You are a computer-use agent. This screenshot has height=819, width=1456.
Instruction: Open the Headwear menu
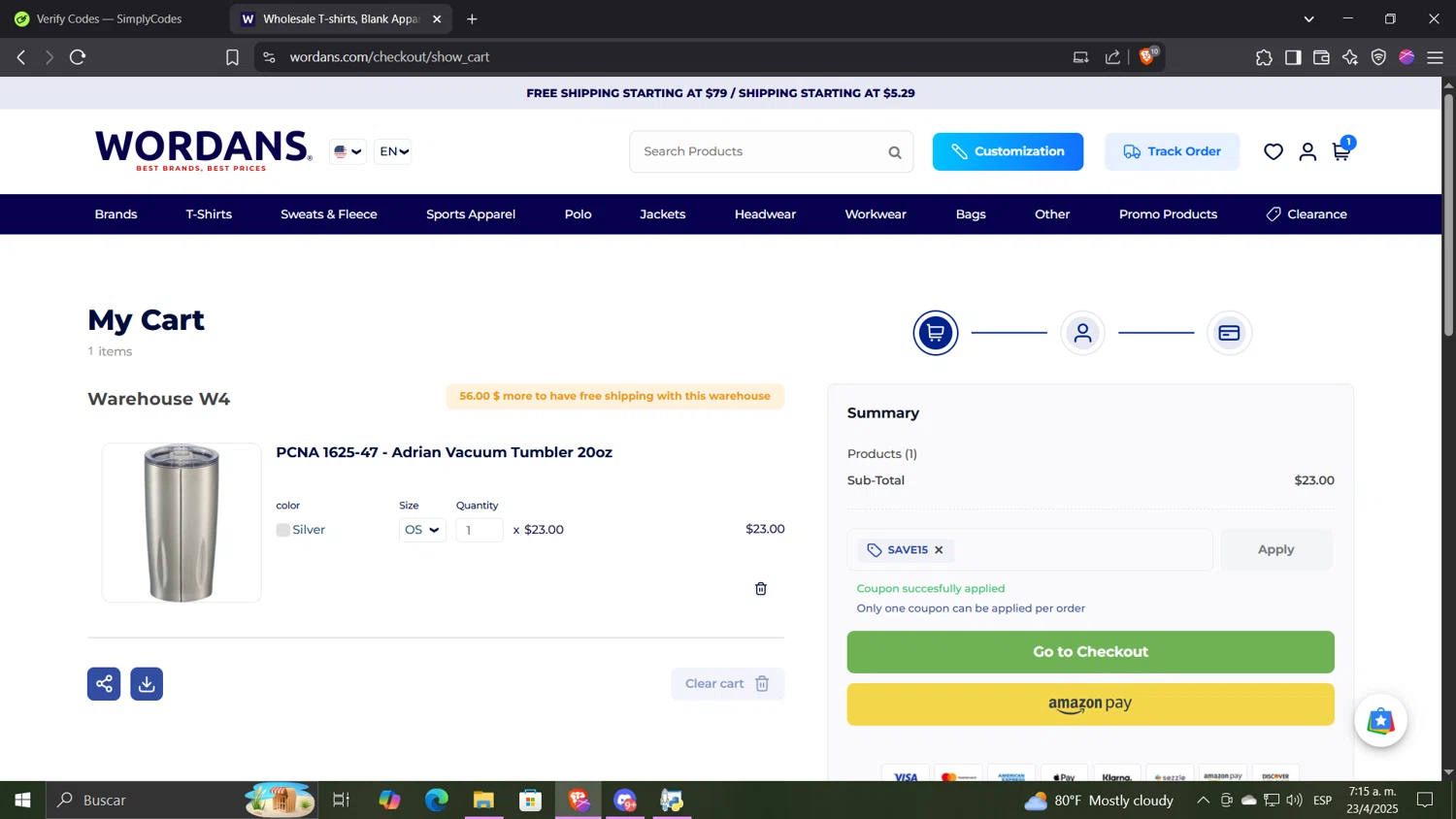pyautogui.click(x=765, y=214)
